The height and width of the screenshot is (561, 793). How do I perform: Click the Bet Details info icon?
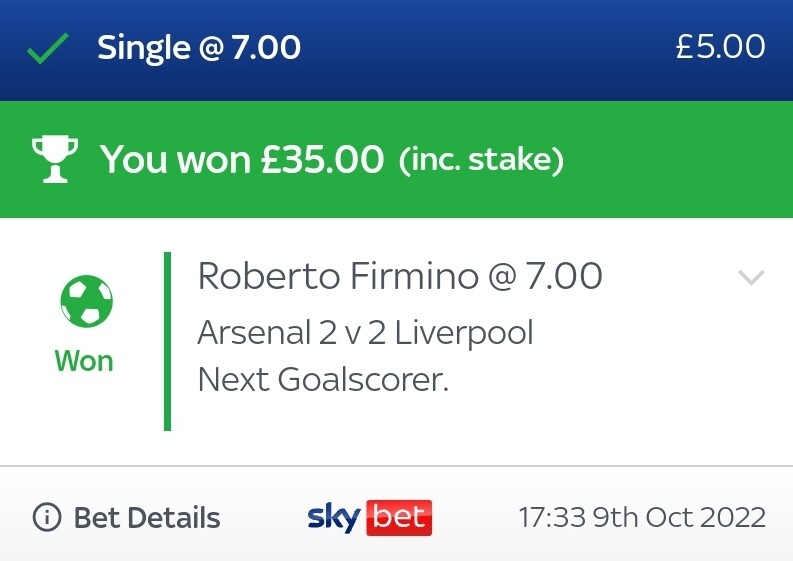tap(47, 517)
